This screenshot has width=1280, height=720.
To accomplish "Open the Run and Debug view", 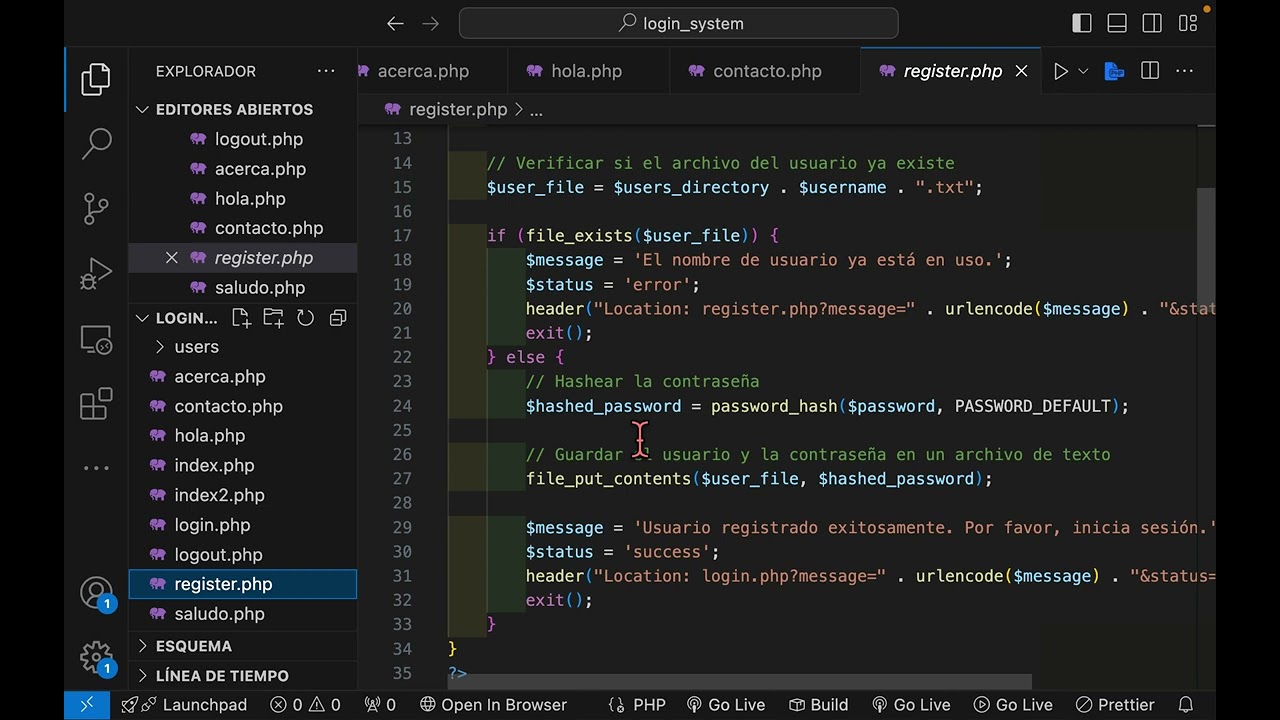I will point(96,272).
